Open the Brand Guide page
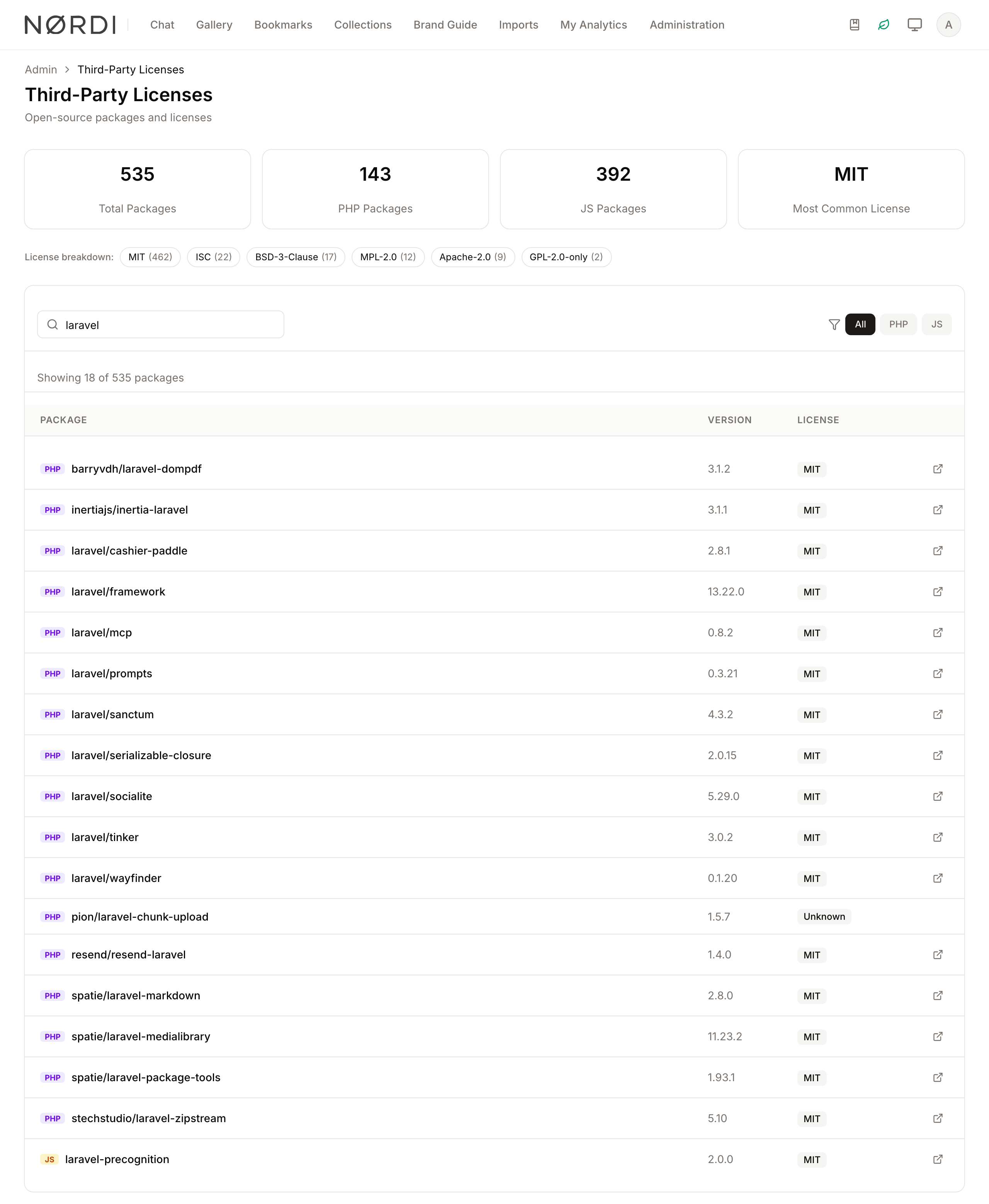Viewport: 989px width, 1204px height. pos(445,24)
